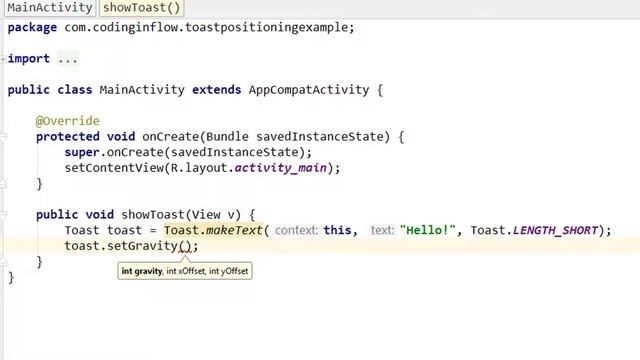Click the AppCompatActivity class name

pos(309,90)
